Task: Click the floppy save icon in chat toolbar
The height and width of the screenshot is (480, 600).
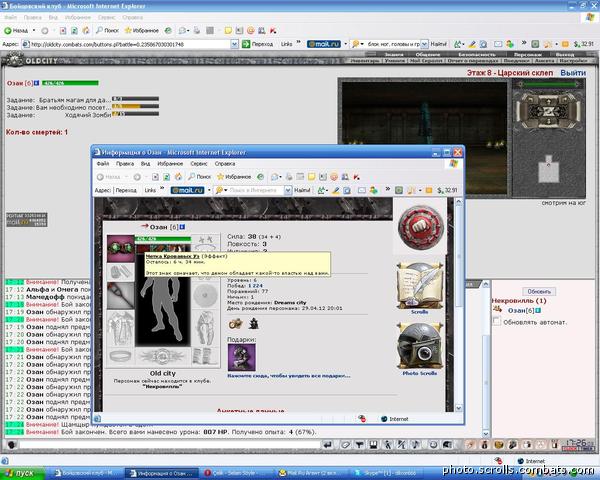Action: [x=373, y=445]
